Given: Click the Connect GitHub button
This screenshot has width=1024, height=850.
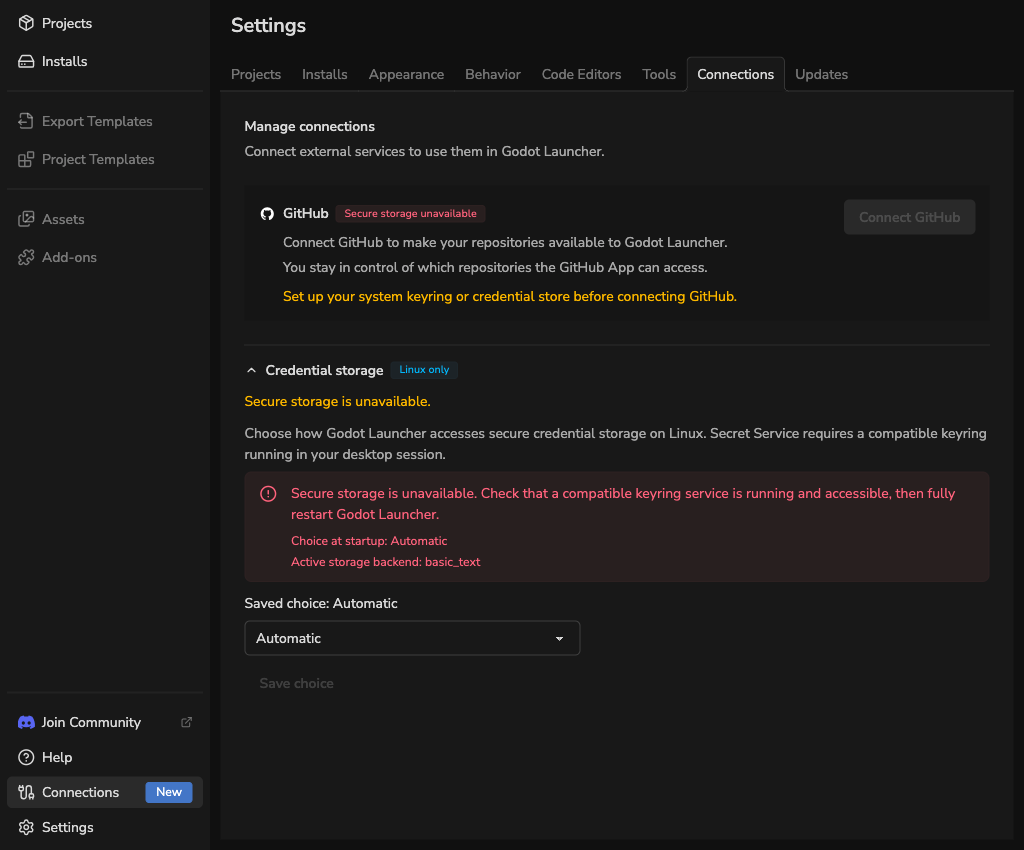Looking at the screenshot, I should [x=909, y=217].
